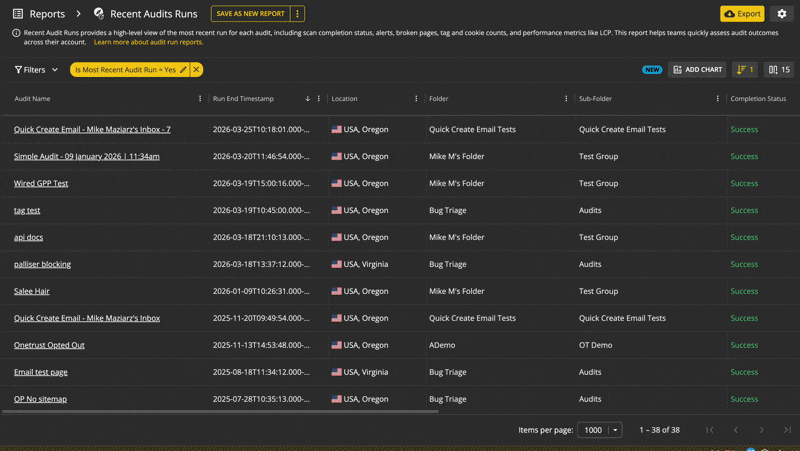Click the Export button
This screenshot has height=451, width=800.
pyautogui.click(x=742, y=14)
